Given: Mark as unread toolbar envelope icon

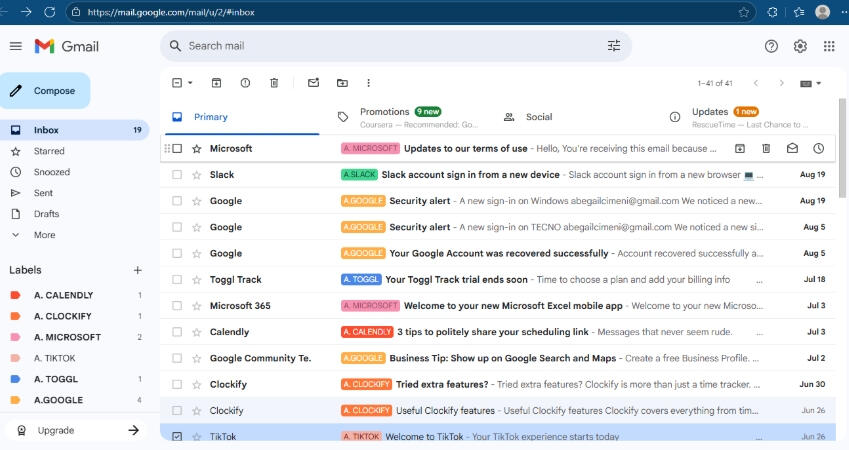Looking at the screenshot, I should 314,83.
